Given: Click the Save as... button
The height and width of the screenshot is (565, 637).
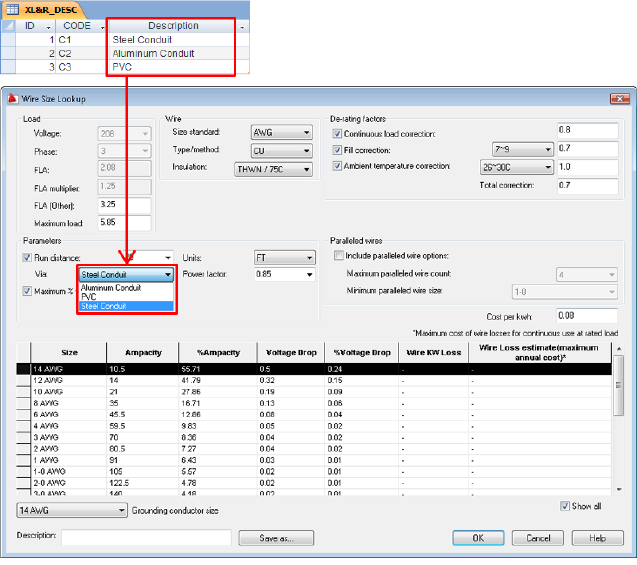Looking at the screenshot, I should pos(277,538).
